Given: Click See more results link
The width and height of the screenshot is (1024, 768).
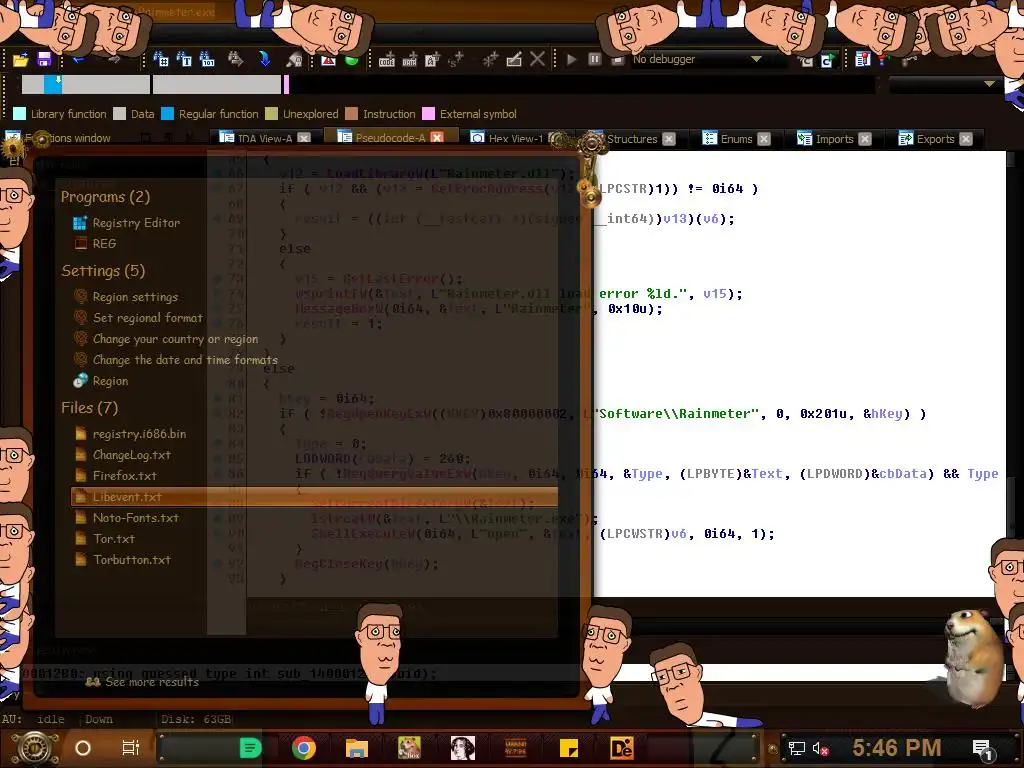Looking at the screenshot, I should click(152, 682).
